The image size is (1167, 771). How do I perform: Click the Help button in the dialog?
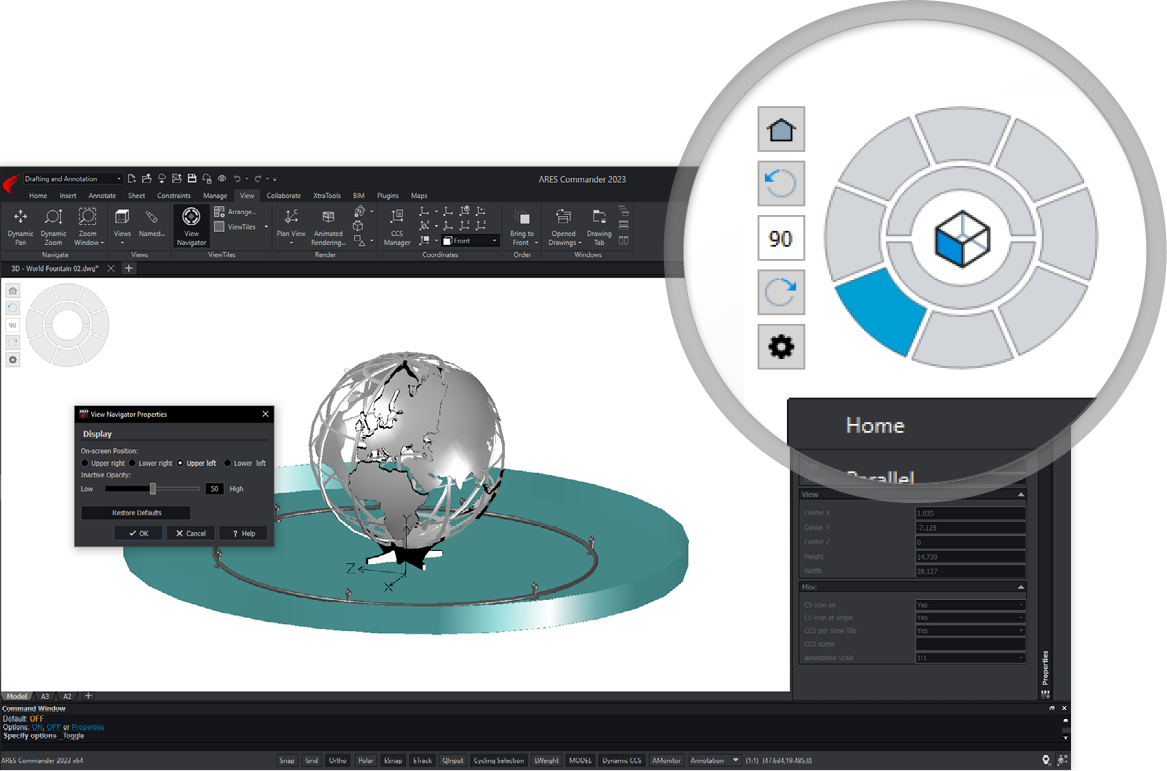pyautogui.click(x=243, y=533)
